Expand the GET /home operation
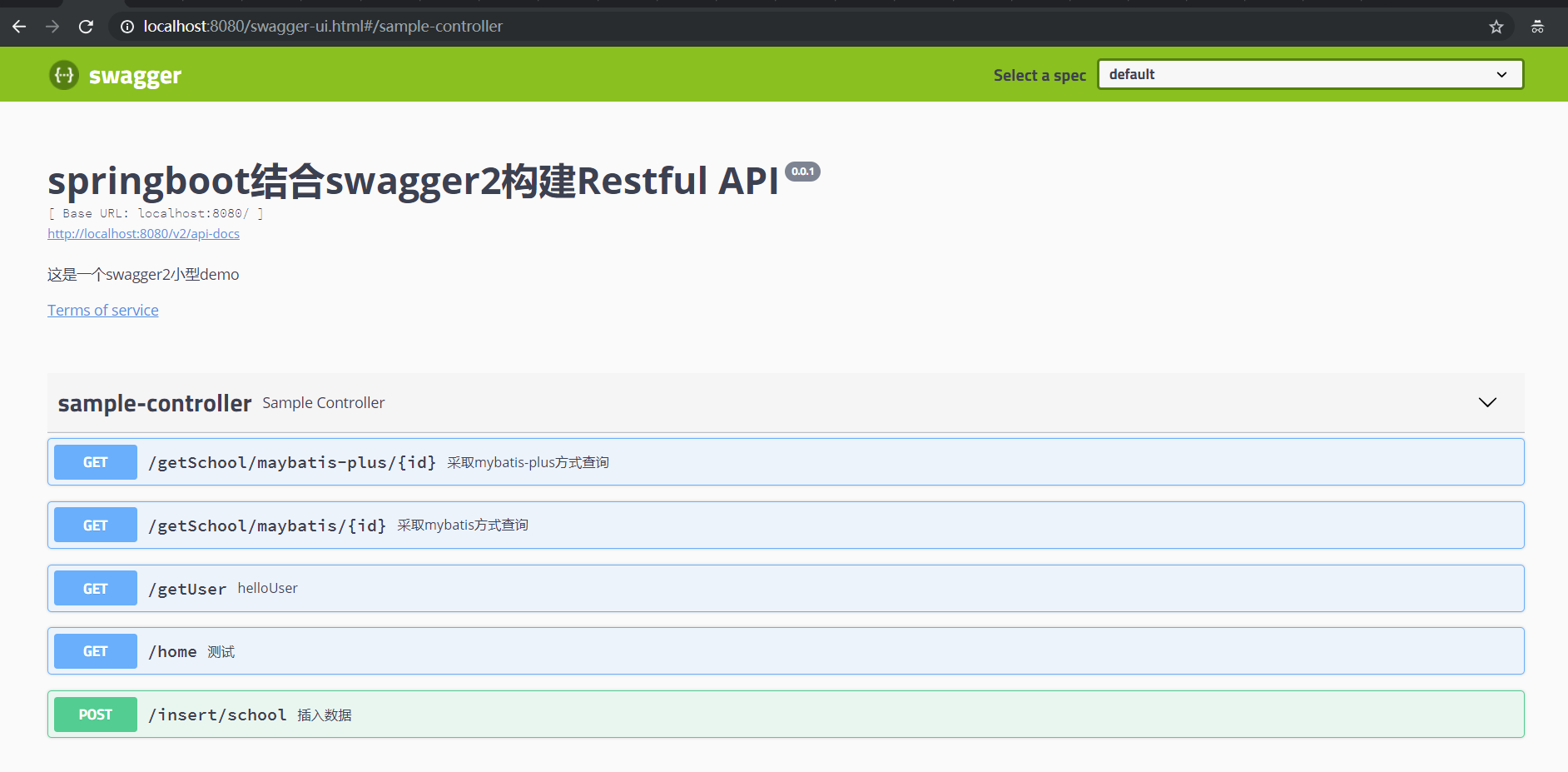This screenshot has height=772, width=1568. coord(786,651)
